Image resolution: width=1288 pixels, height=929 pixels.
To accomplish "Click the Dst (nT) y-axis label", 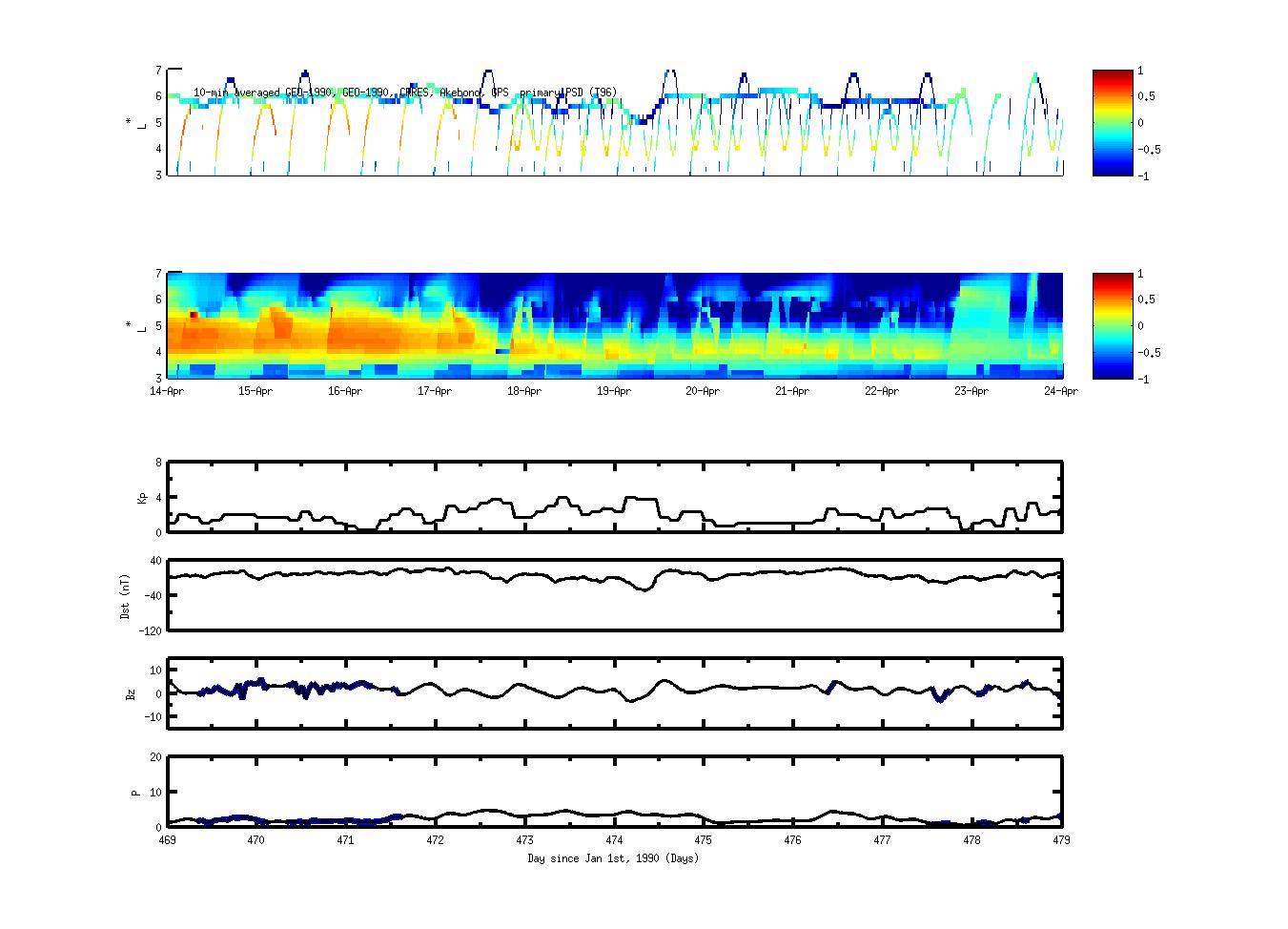I will 125,596.
